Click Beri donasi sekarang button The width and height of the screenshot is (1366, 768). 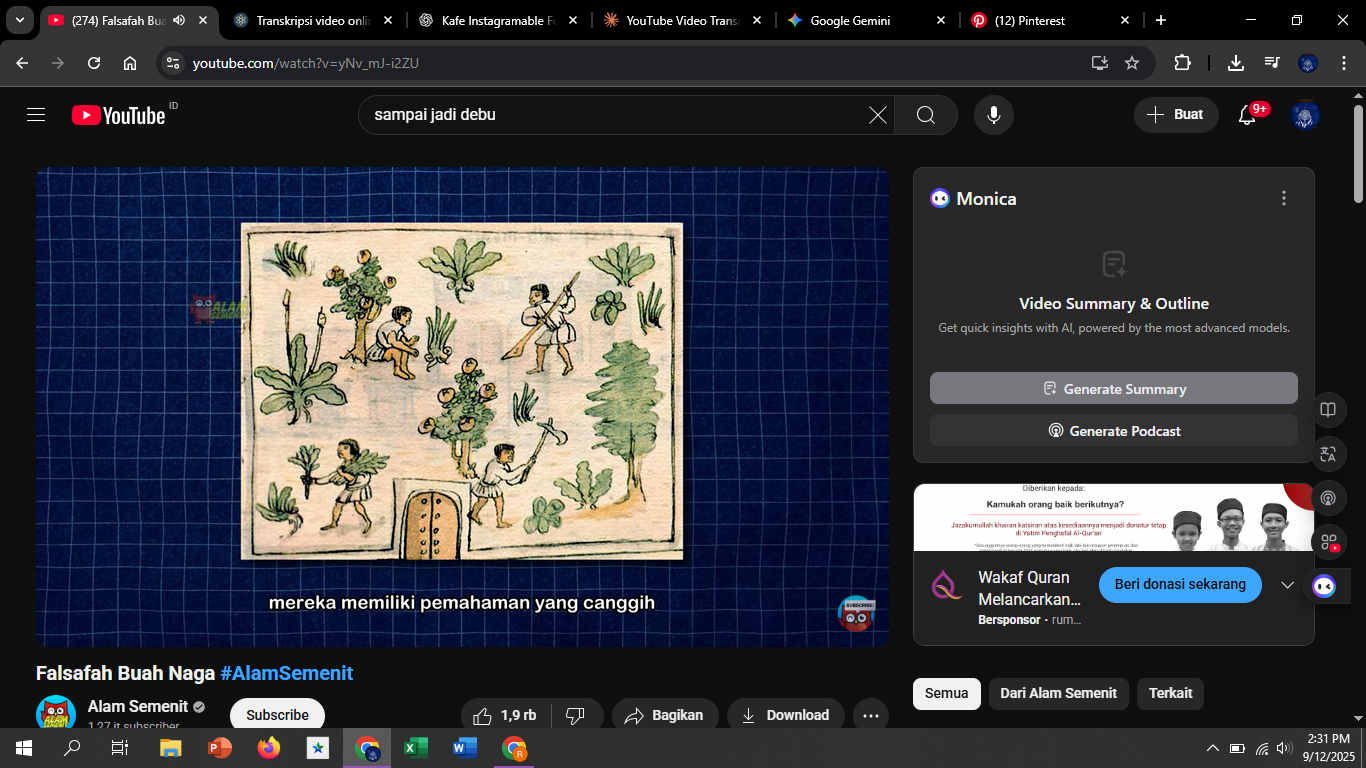pos(1181,584)
